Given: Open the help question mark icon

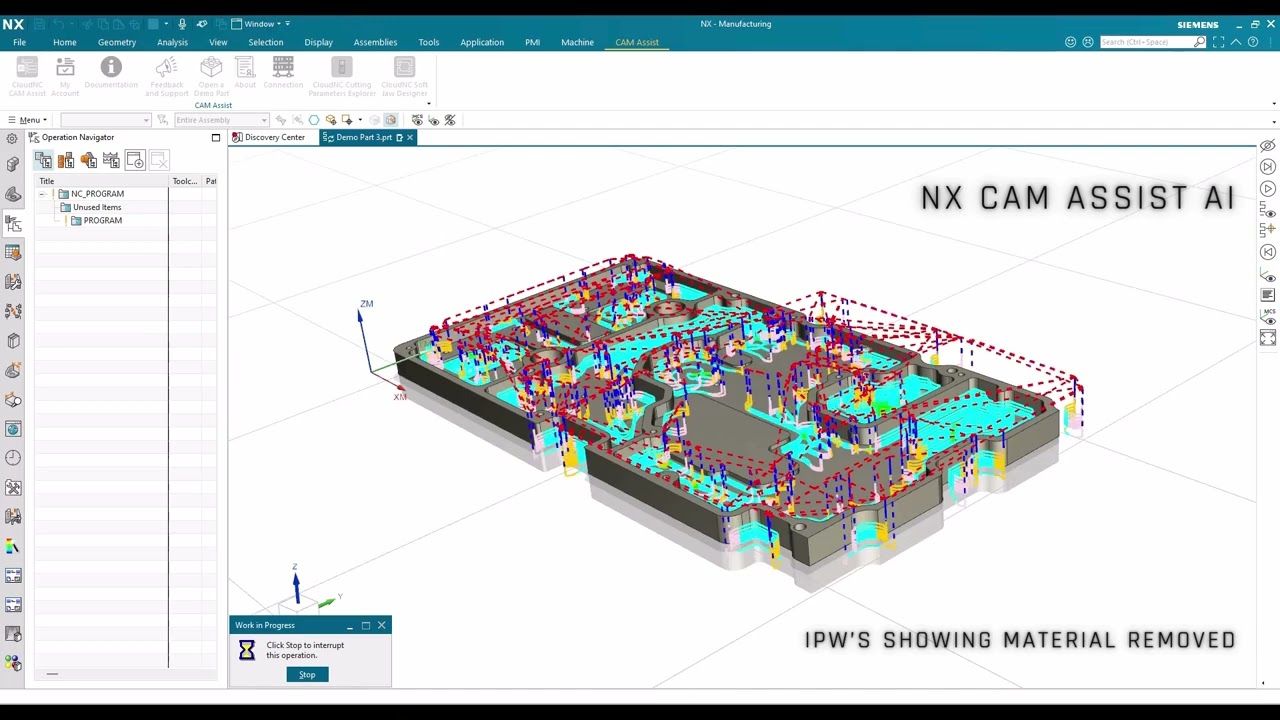Looking at the screenshot, I should coord(1253,42).
